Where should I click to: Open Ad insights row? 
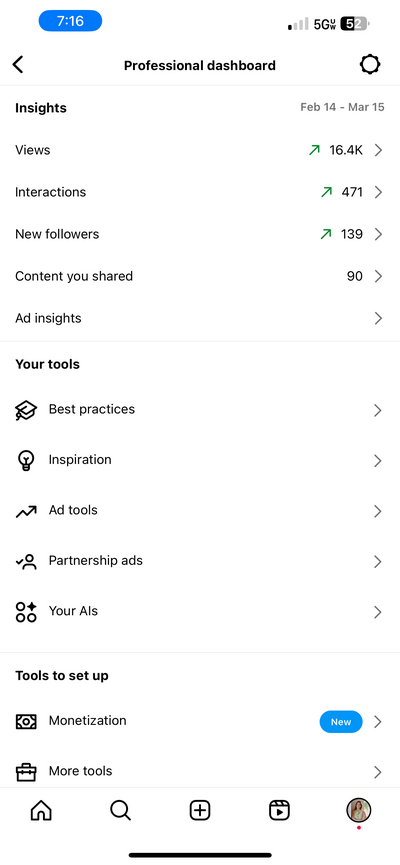tap(200, 318)
